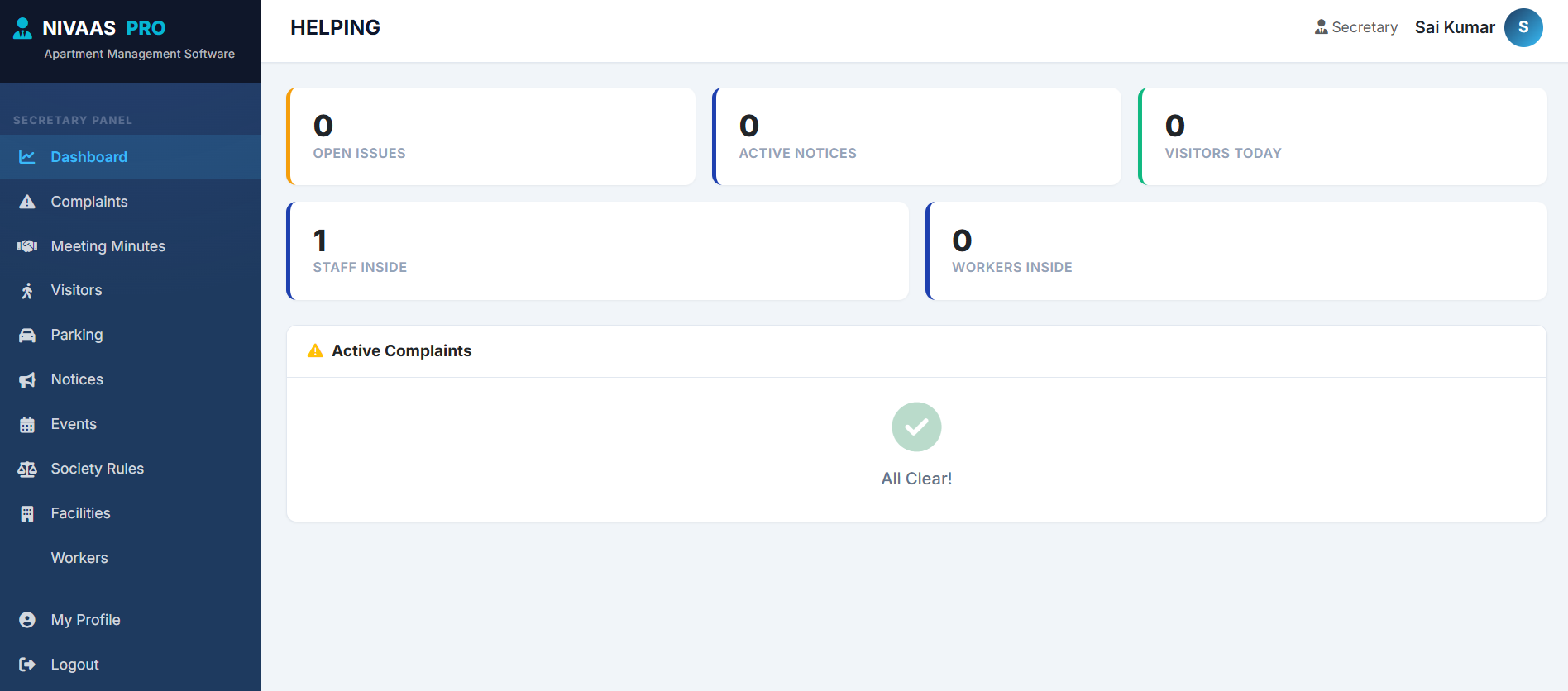
Task: Click the Sai Kumar user name
Action: click(x=1455, y=27)
